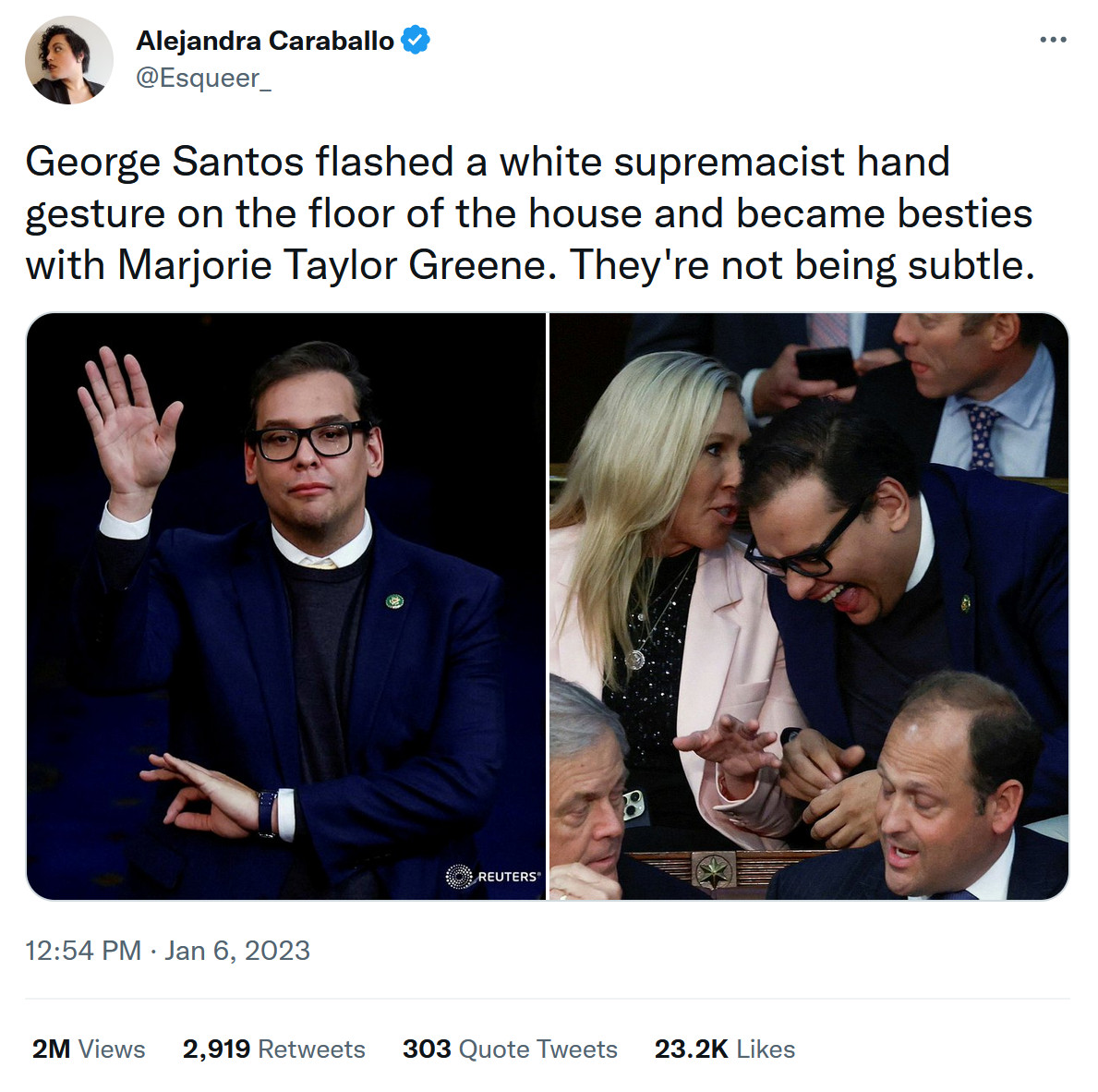The height and width of the screenshot is (1092, 1098).
Task: Visit the @Esqueer_ handle link
Action: point(203,78)
